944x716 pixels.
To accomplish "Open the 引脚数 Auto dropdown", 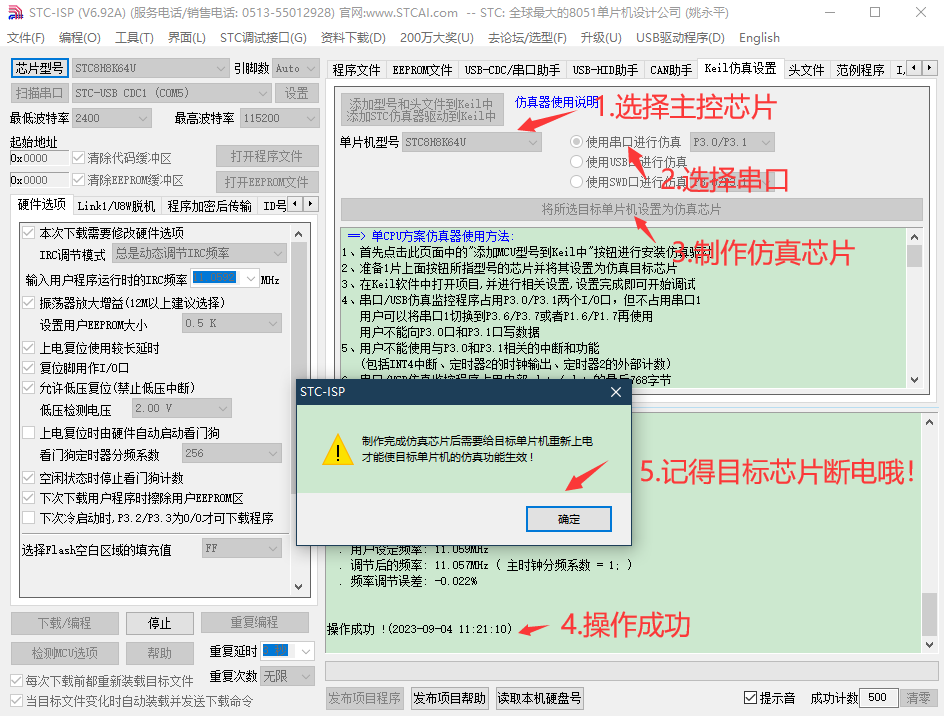I will pos(296,68).
